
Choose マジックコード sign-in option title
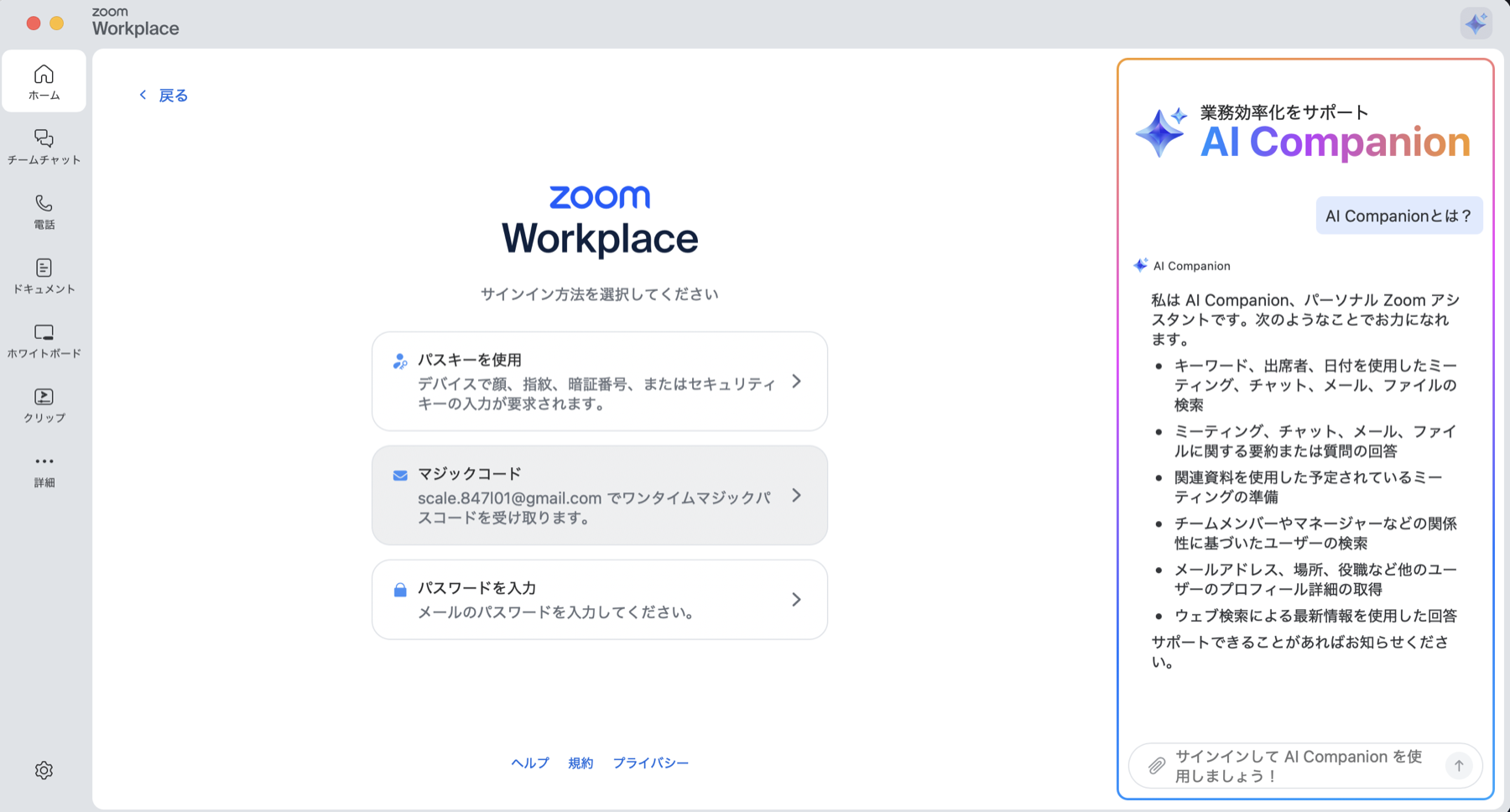point(470,474)
